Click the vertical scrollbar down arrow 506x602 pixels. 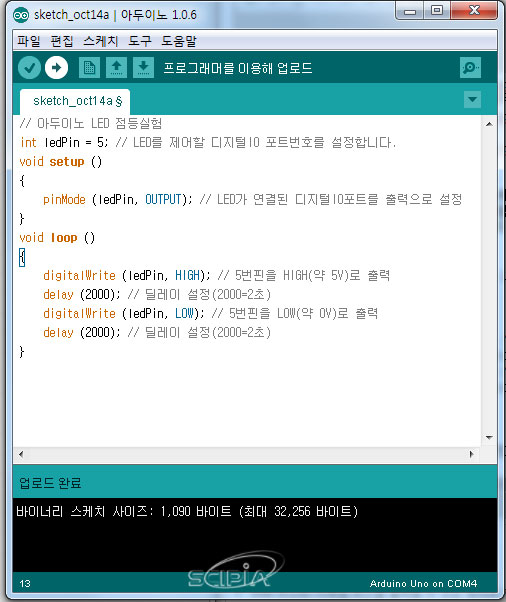(x=489, y=437)
